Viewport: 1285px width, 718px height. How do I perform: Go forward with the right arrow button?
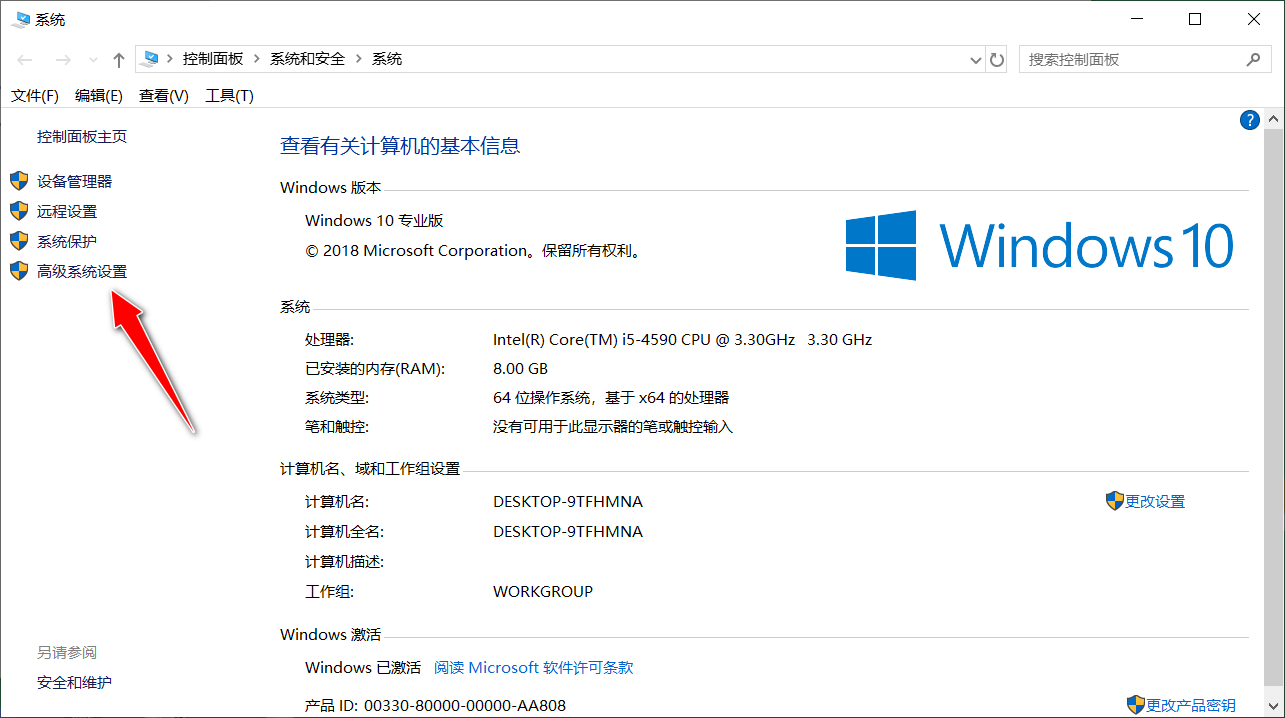coord(62,60)
